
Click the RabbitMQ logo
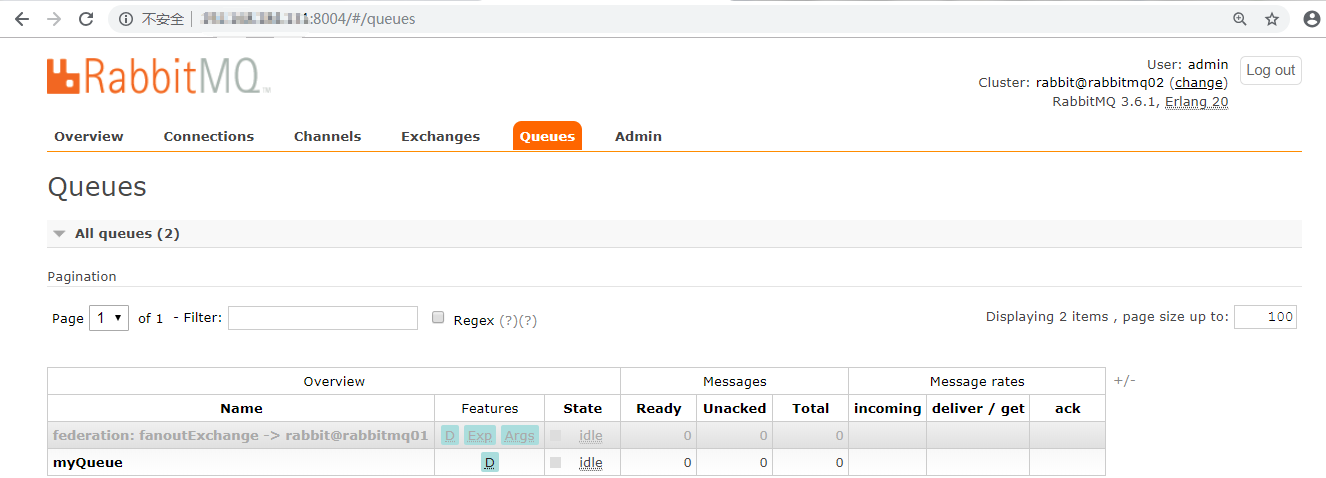(x=158, y=76)
